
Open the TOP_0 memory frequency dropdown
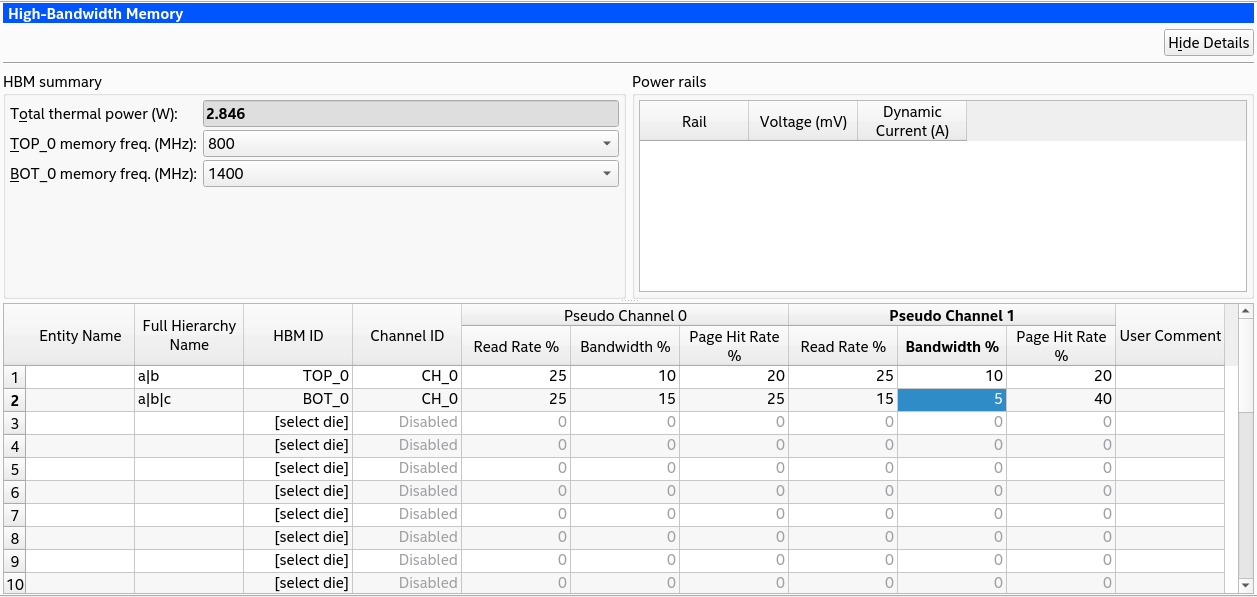410,144
